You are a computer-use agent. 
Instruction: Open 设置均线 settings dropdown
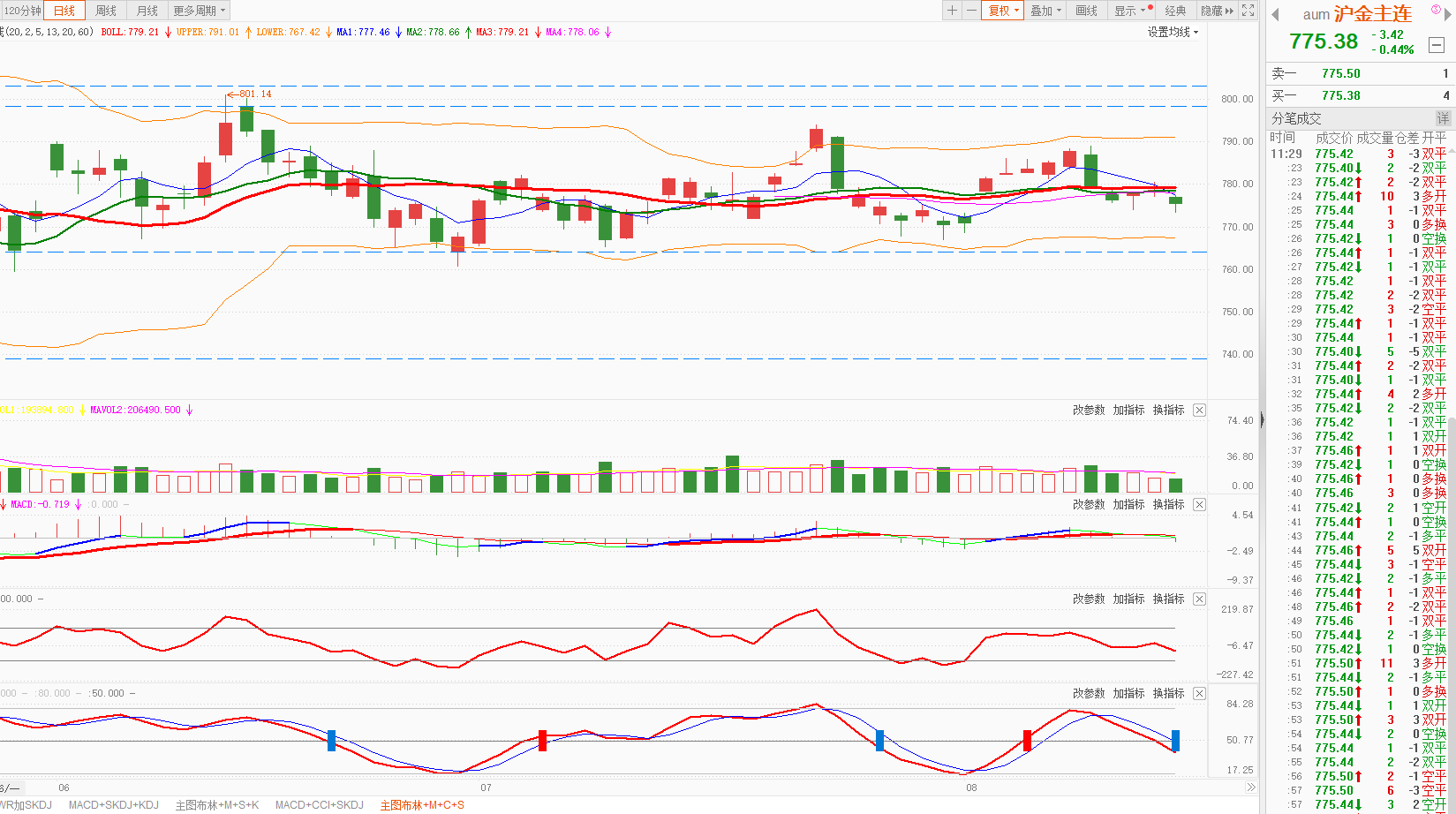coord(1173,32)
